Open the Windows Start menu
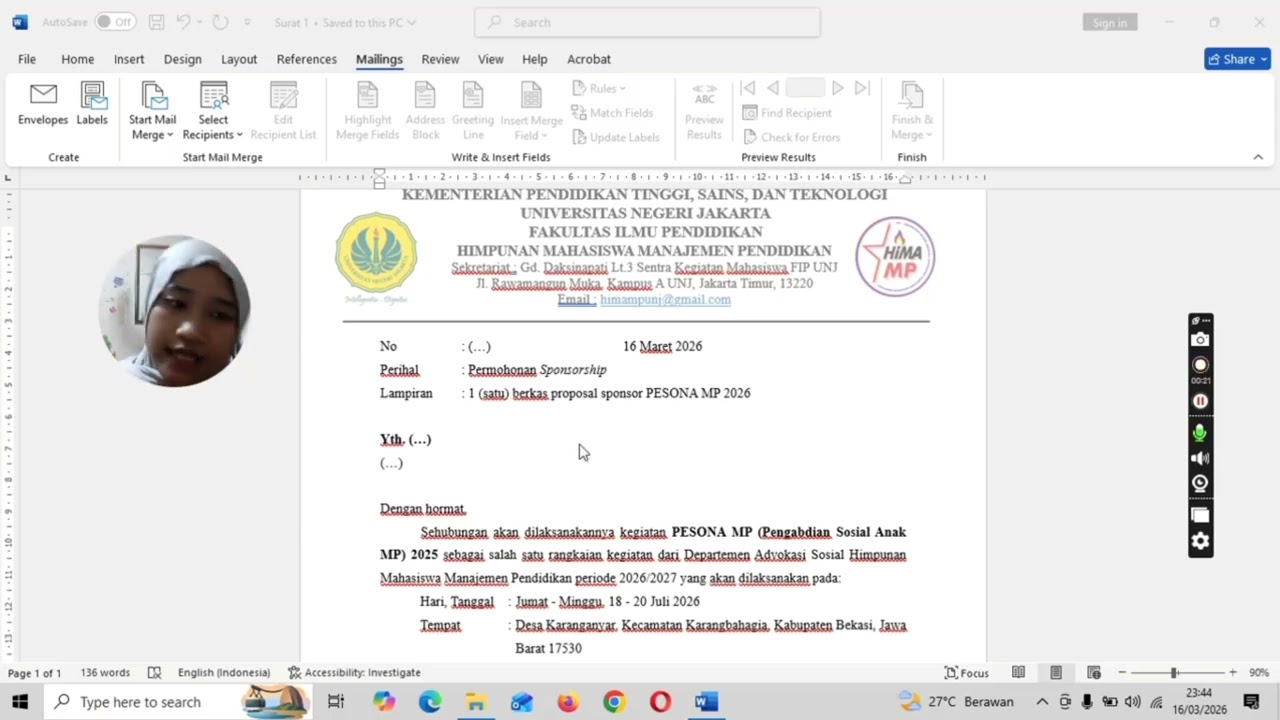The height and width of the screenshot is (720, 1280). point(20,702)
